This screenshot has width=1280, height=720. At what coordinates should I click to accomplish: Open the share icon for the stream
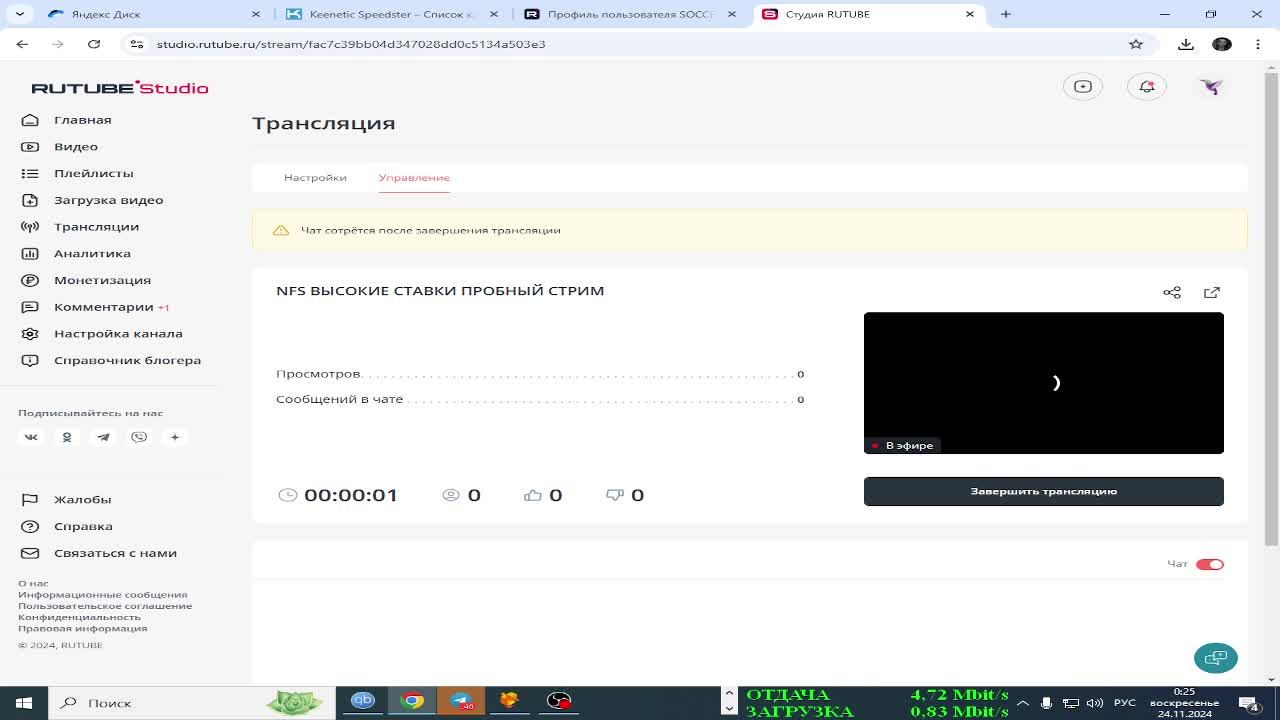click(x=1172, y=292)
